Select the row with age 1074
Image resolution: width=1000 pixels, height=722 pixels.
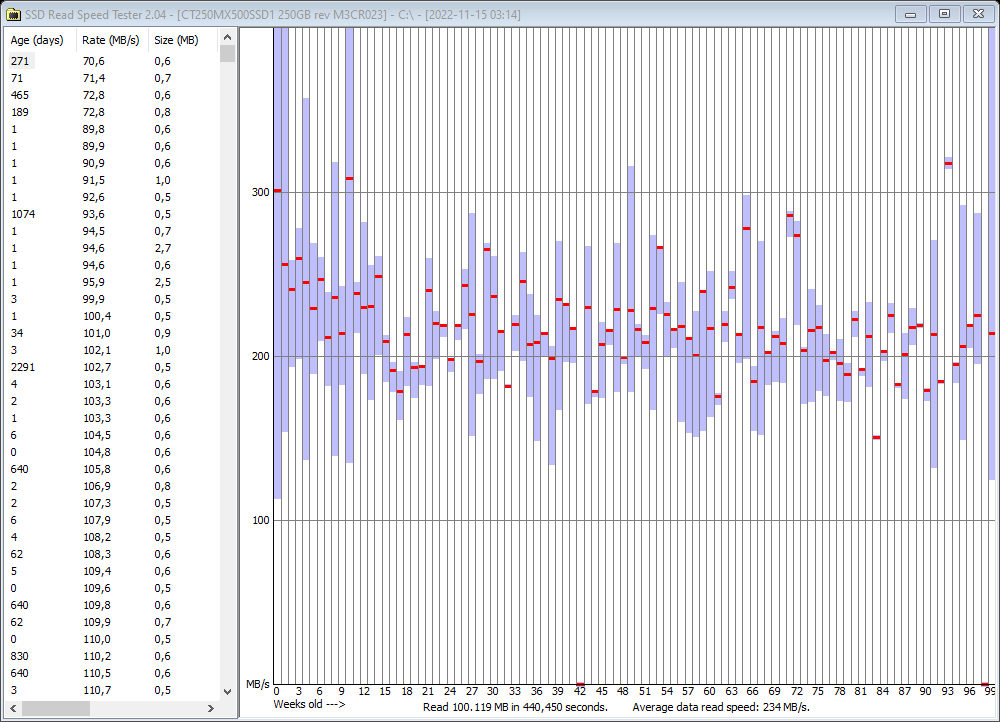pyautogui.click(x=112, y=214)
